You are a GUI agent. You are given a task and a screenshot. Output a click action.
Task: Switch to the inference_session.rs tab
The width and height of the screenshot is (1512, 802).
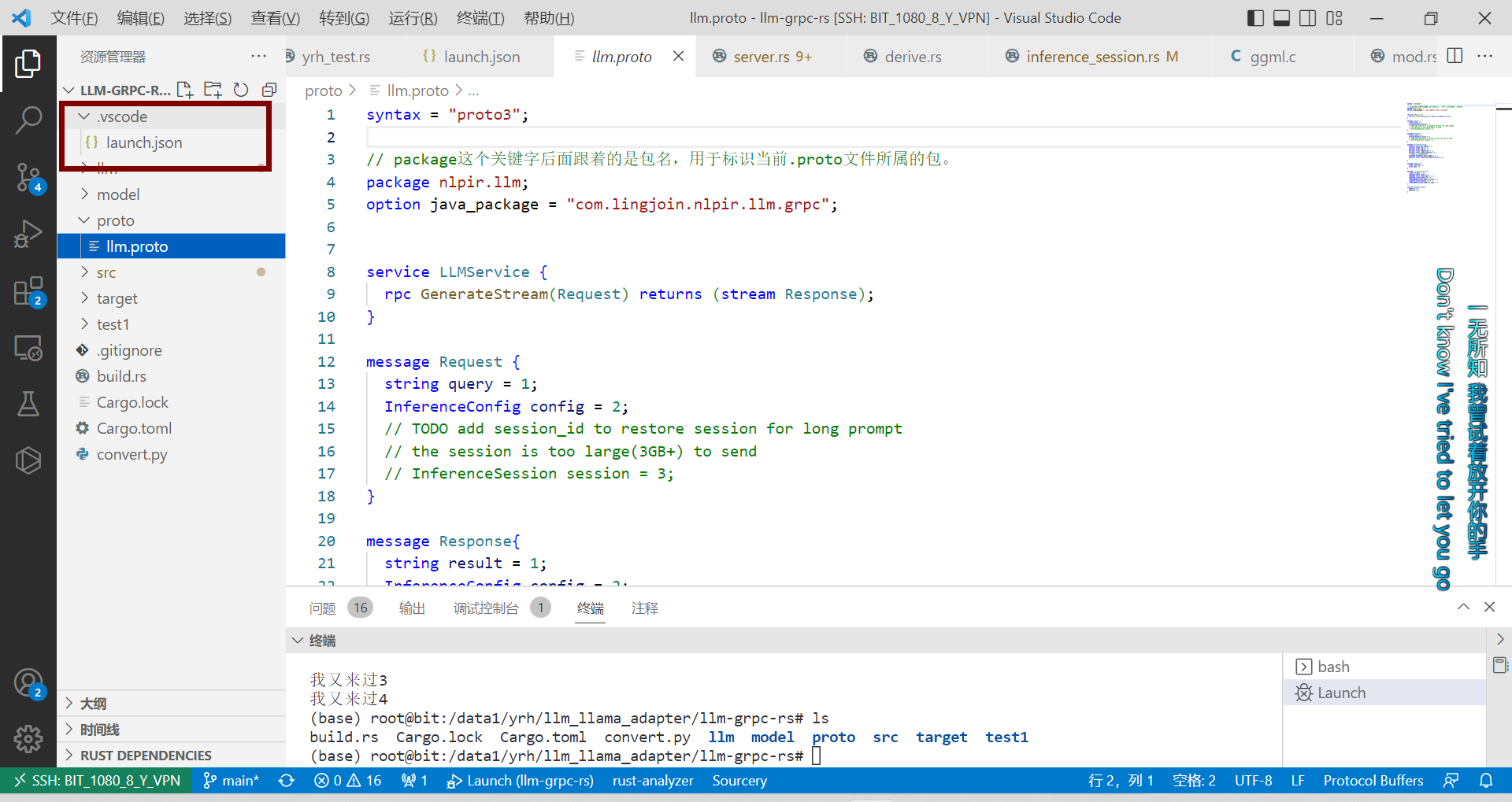[1101, 56]
